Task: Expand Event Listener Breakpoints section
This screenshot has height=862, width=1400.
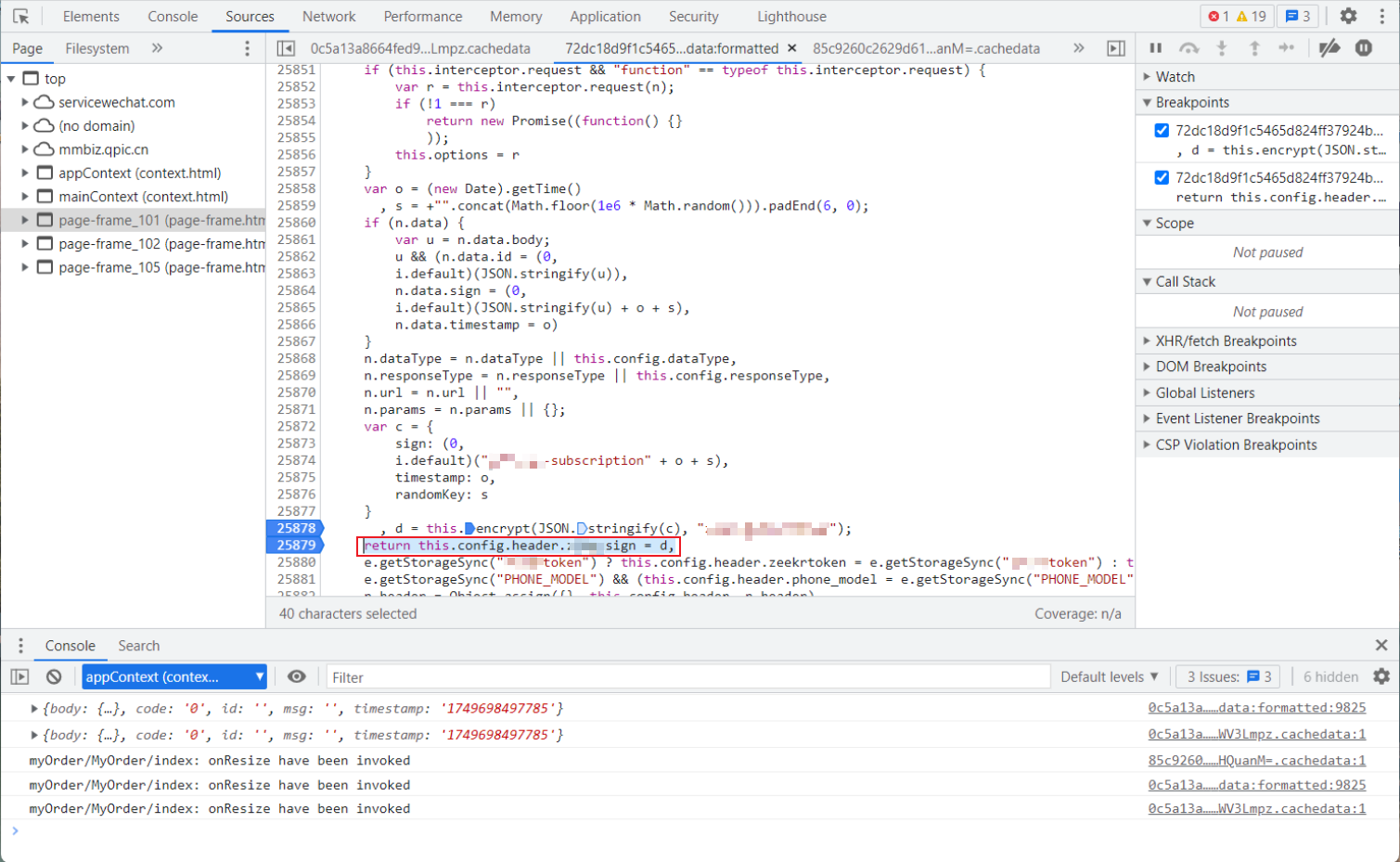Action: pos(1267,419)
